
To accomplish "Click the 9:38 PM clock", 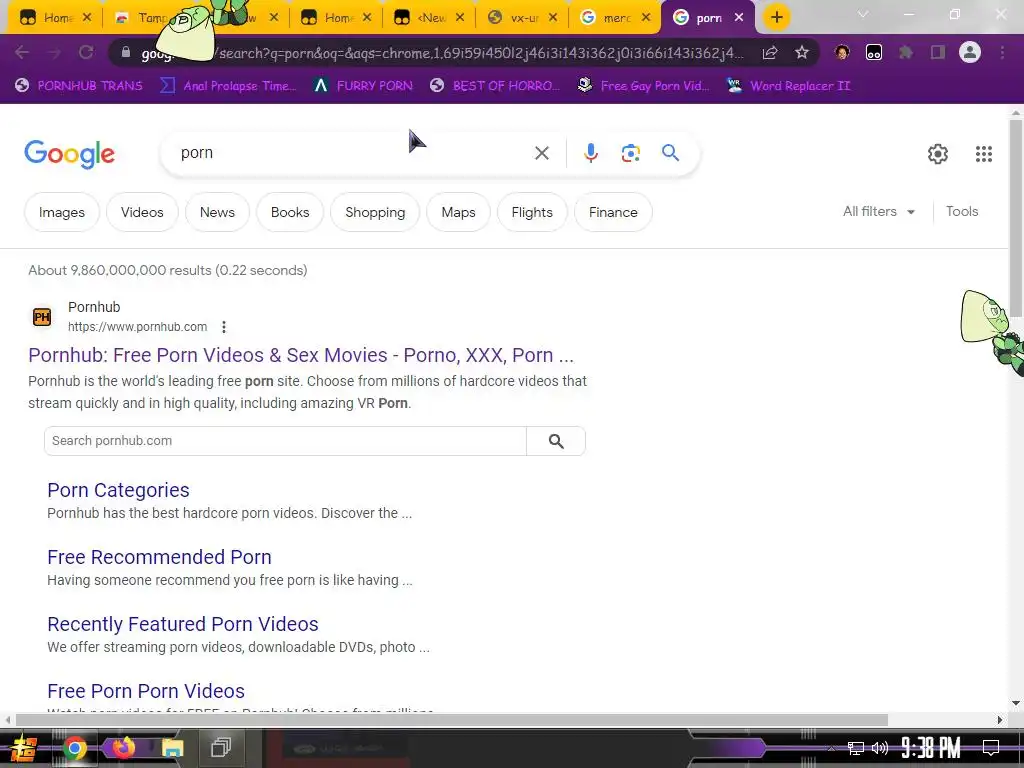I will point(931,748).
